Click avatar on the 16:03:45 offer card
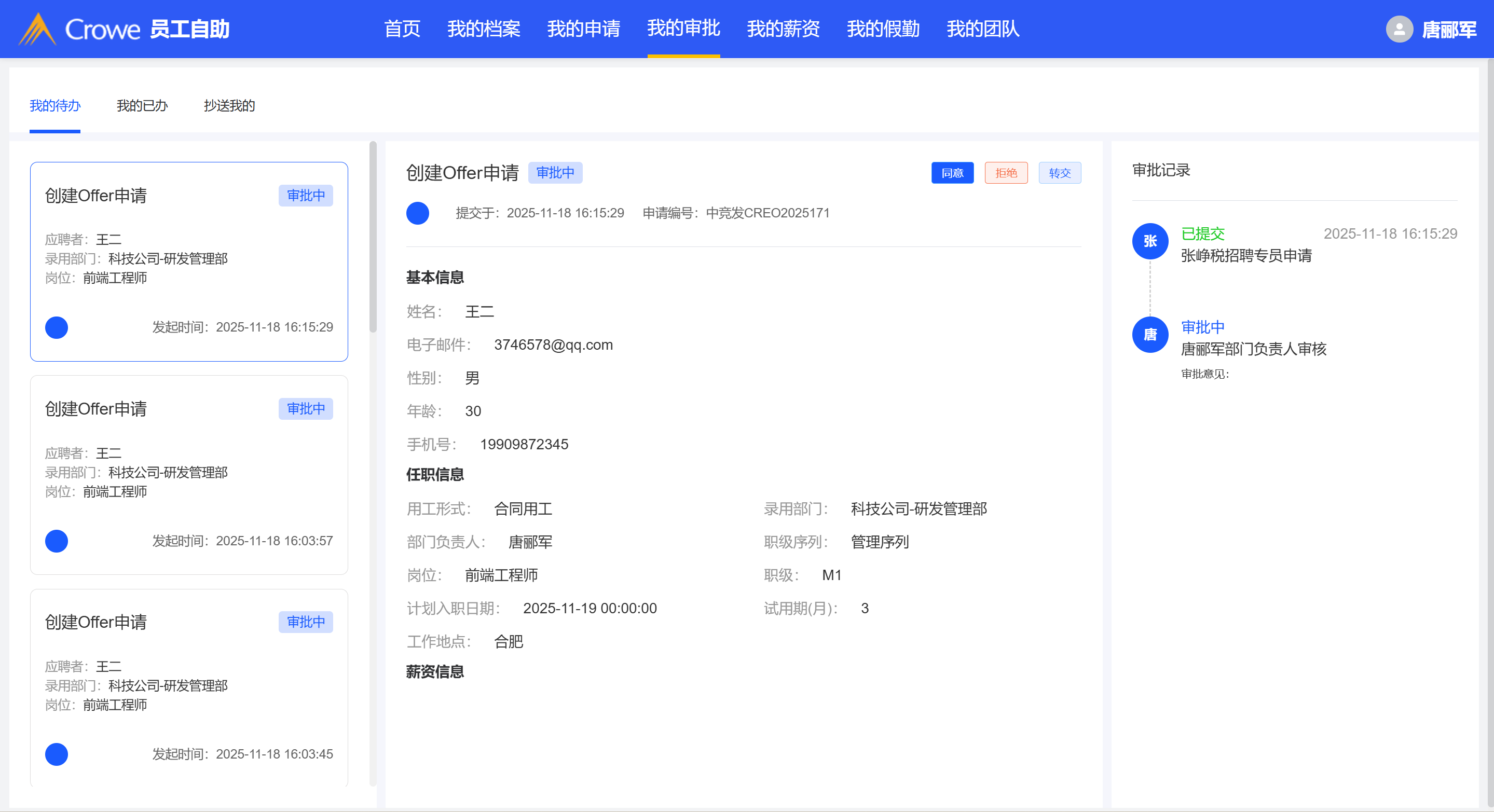 tap(56, 754)
